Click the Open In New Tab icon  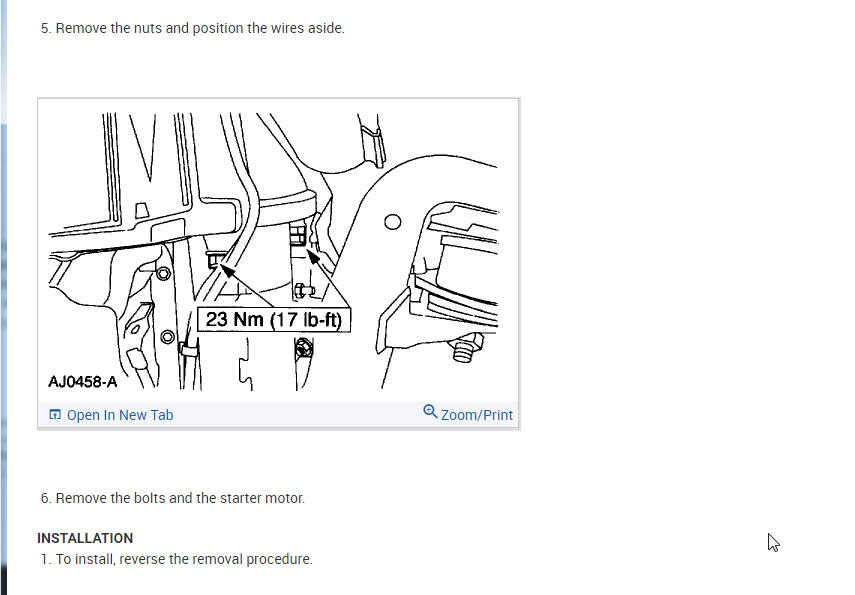click(x=55, y=414)
